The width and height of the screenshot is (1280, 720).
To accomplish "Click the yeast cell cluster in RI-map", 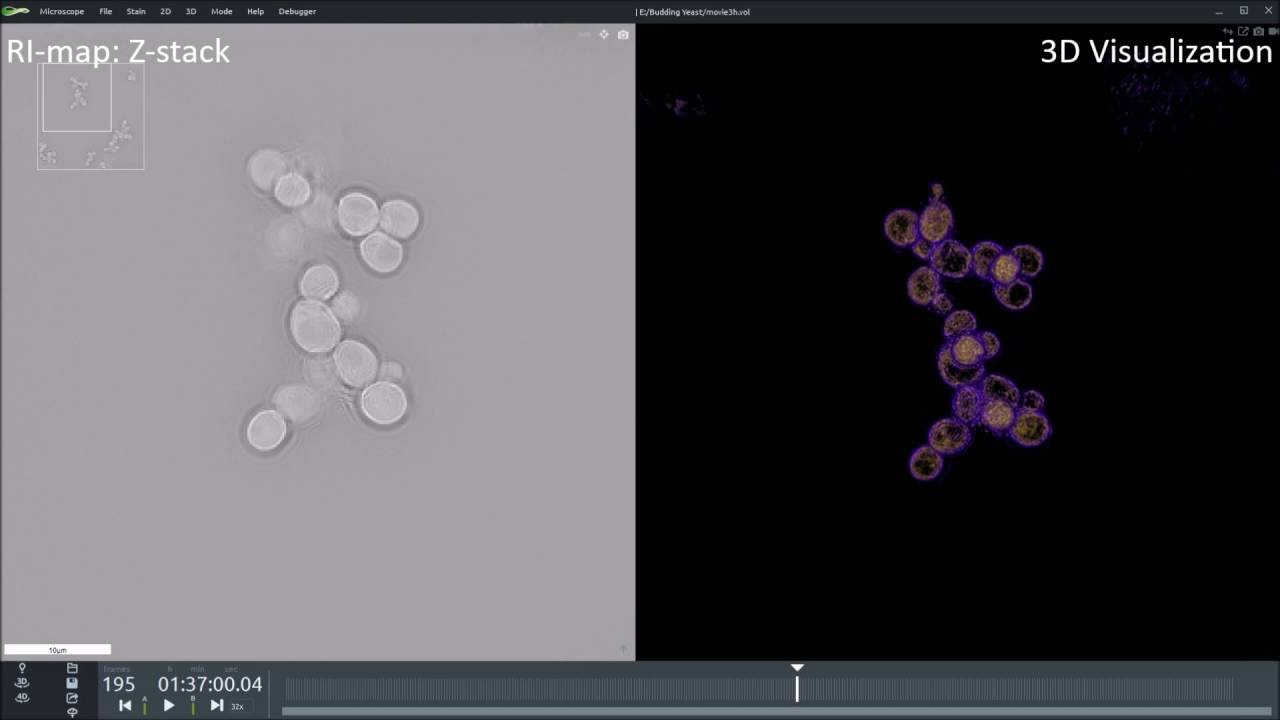I will [x=333, y=303].
